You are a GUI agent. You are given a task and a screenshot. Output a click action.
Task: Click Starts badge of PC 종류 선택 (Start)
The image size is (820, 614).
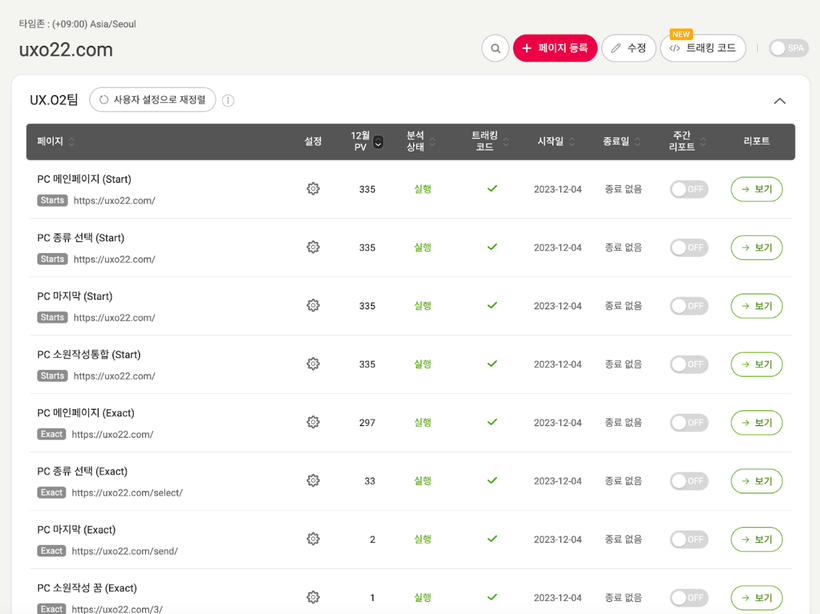[52, 259]
